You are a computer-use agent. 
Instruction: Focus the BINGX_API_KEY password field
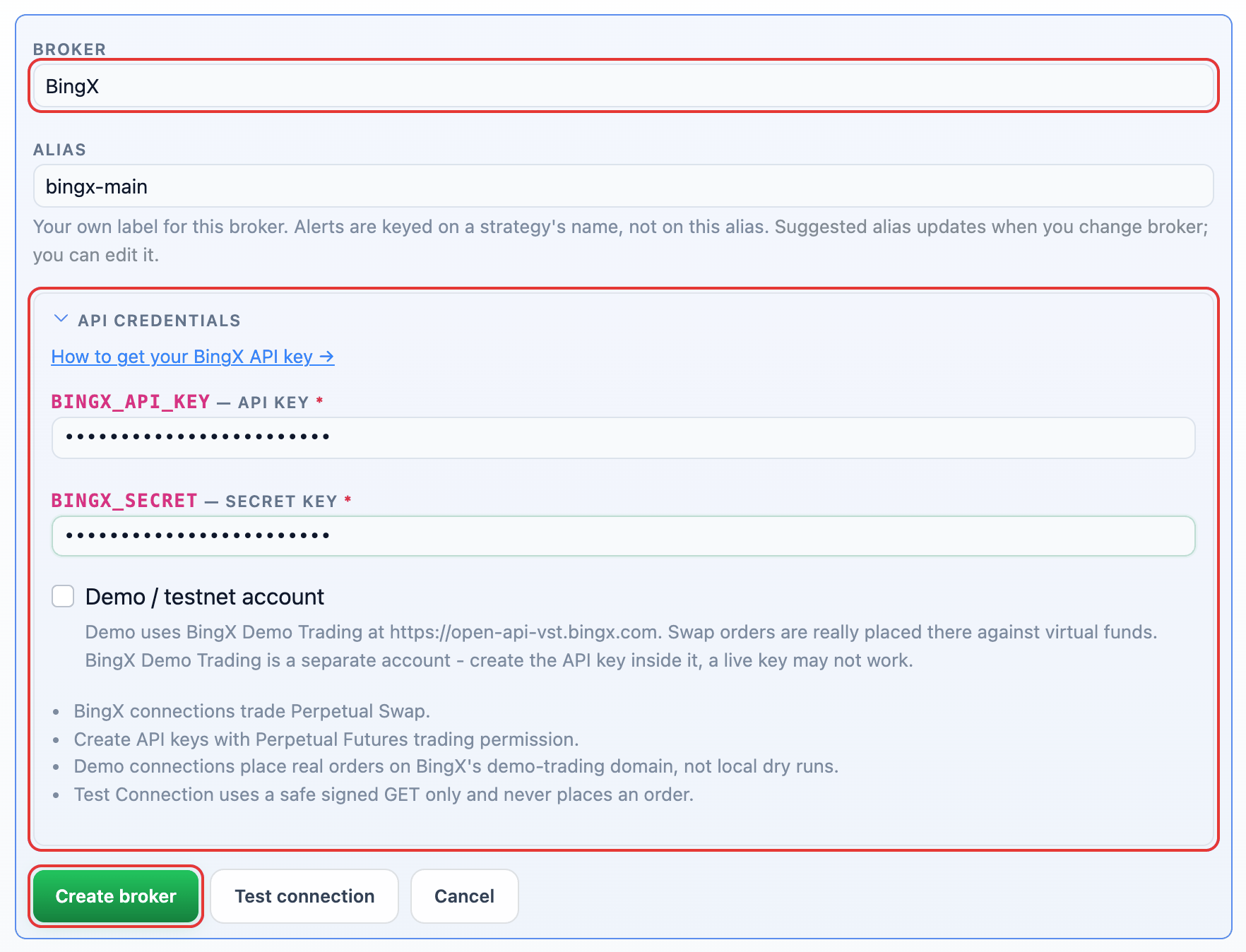pyautogui.click(x=623, y=437)
